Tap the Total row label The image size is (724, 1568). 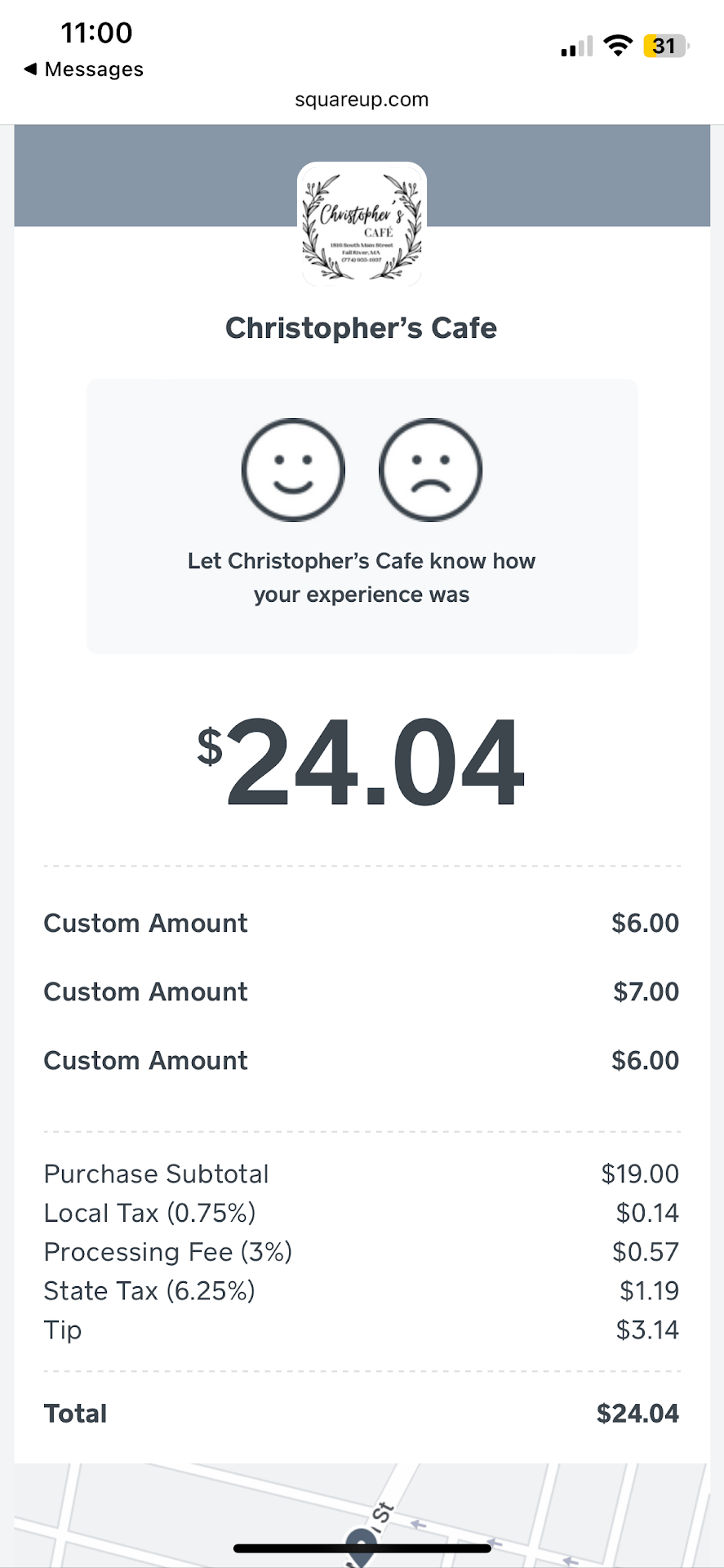[75, 1414]
